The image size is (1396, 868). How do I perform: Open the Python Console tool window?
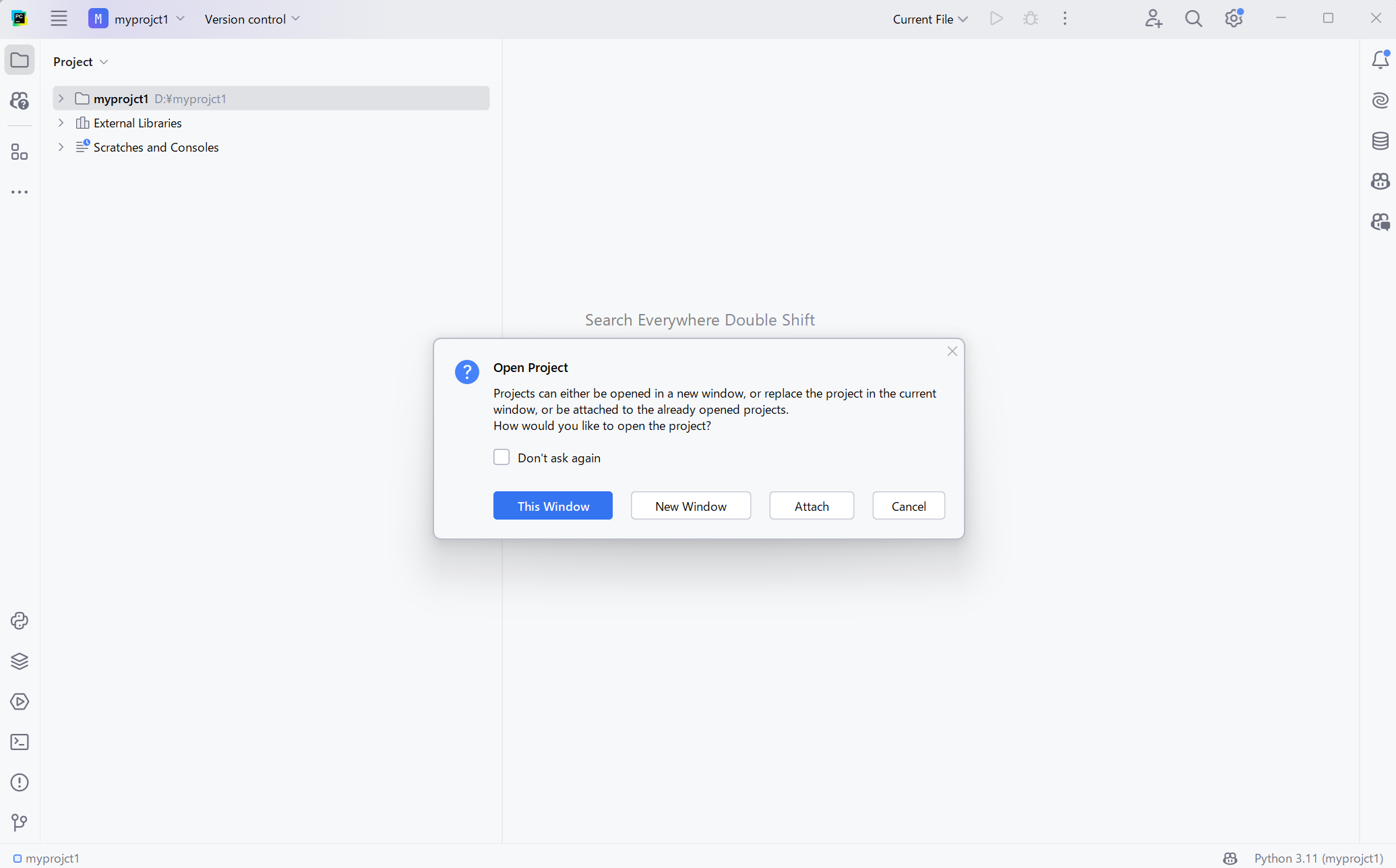pyautogui.click(x=20, y=621)
